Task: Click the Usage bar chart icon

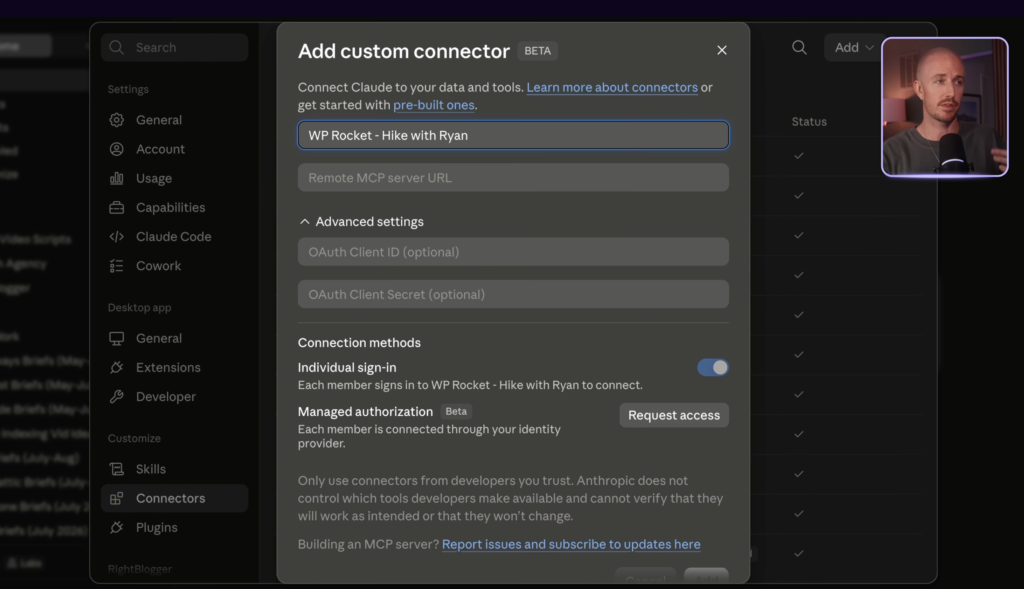Action: (117, 178)
